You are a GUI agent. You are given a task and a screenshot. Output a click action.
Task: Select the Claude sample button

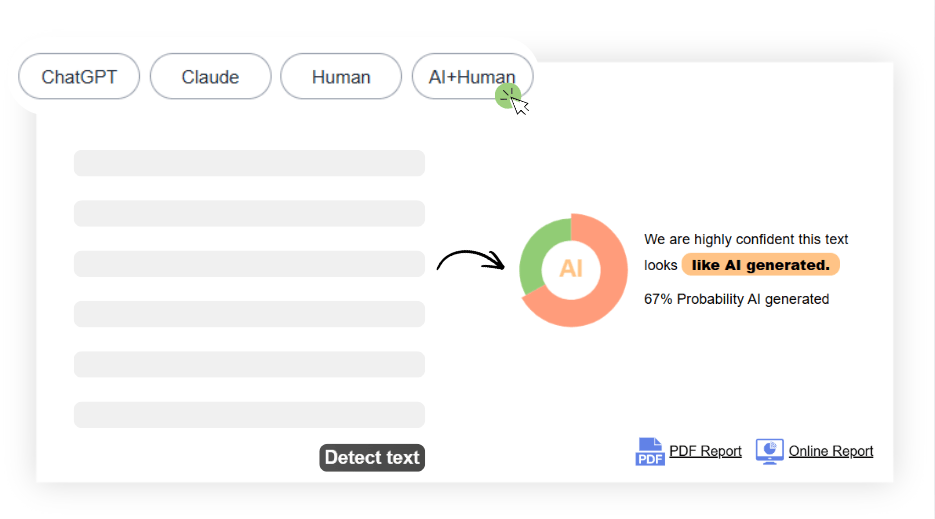pos(210,76)
